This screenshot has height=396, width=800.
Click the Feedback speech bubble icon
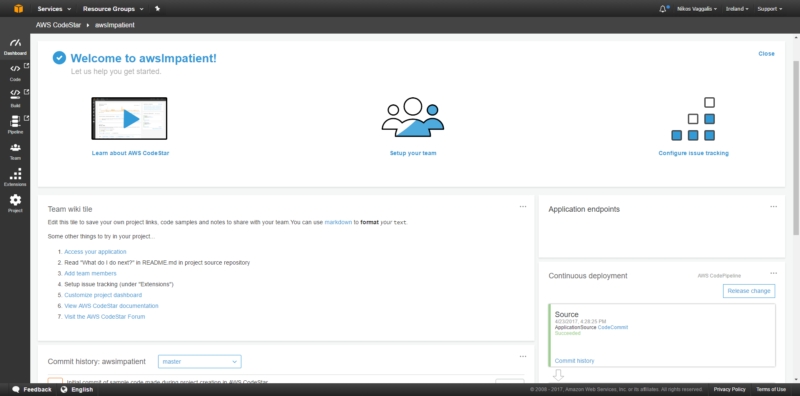click(x=16, y=389)
